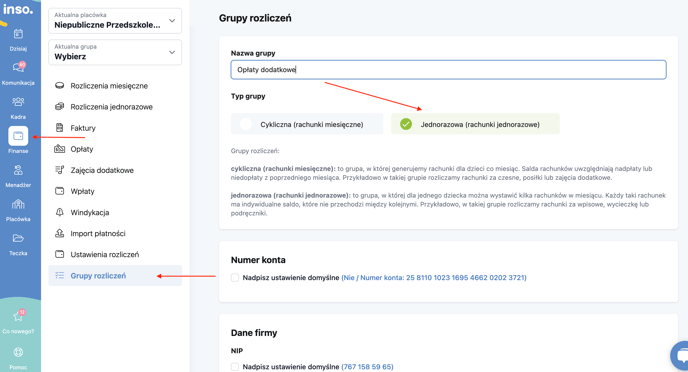Focus the Nazwa grupy input field

[448, 70]
